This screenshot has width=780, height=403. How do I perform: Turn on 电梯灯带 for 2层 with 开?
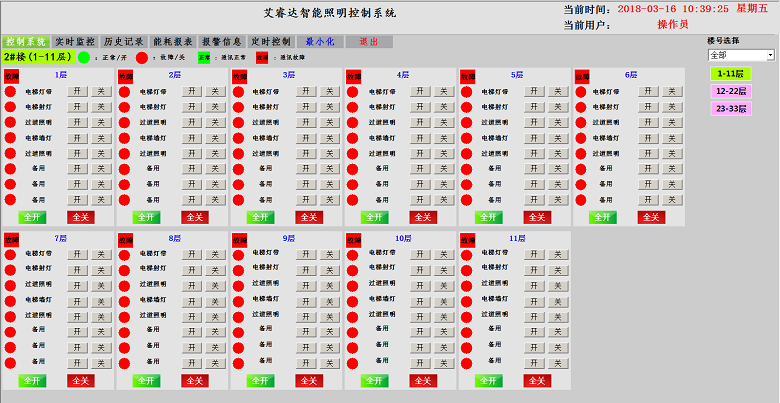point(191,92)
